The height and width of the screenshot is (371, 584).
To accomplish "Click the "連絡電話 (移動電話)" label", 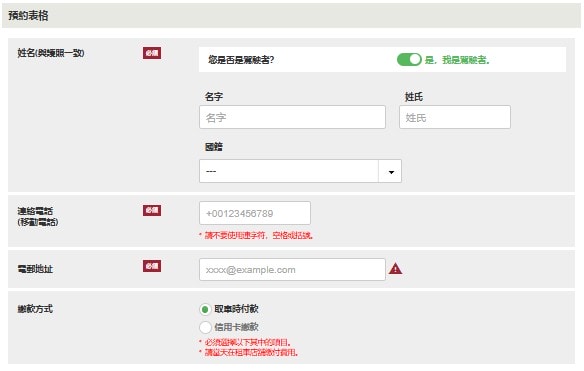I will (38, 216).
